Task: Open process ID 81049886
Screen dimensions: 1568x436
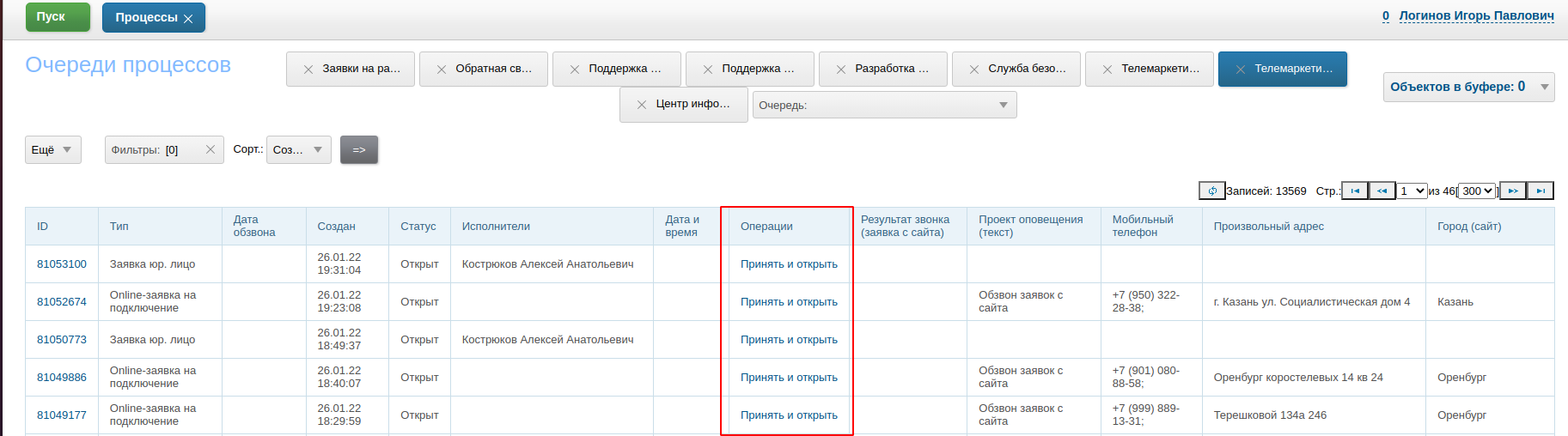Action: tap(62, 378)
